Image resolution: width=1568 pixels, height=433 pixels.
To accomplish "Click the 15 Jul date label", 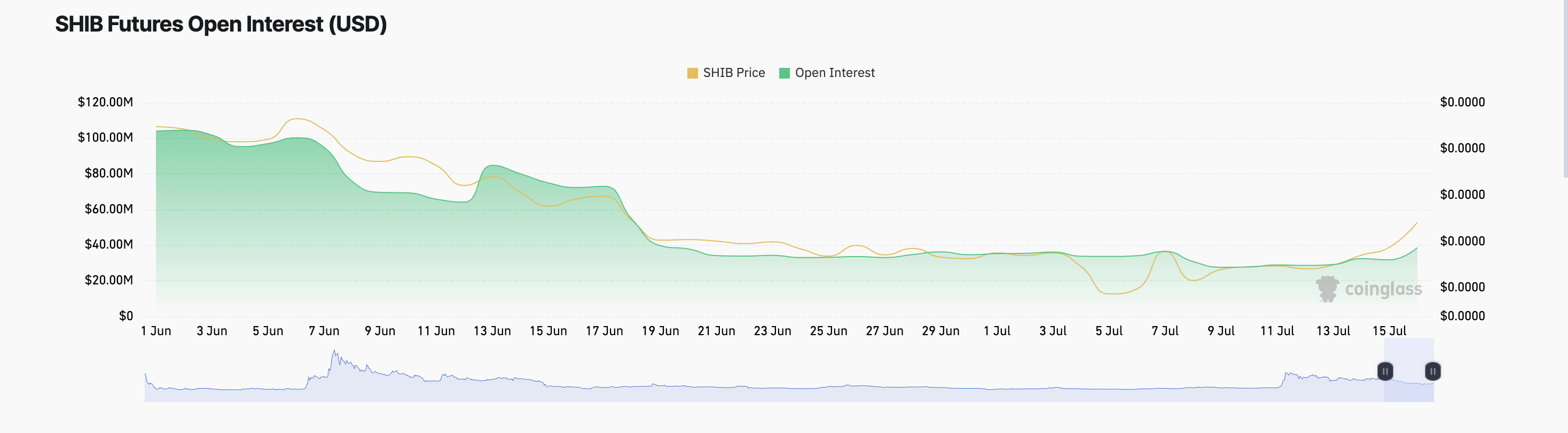I will coord(1389,331).
